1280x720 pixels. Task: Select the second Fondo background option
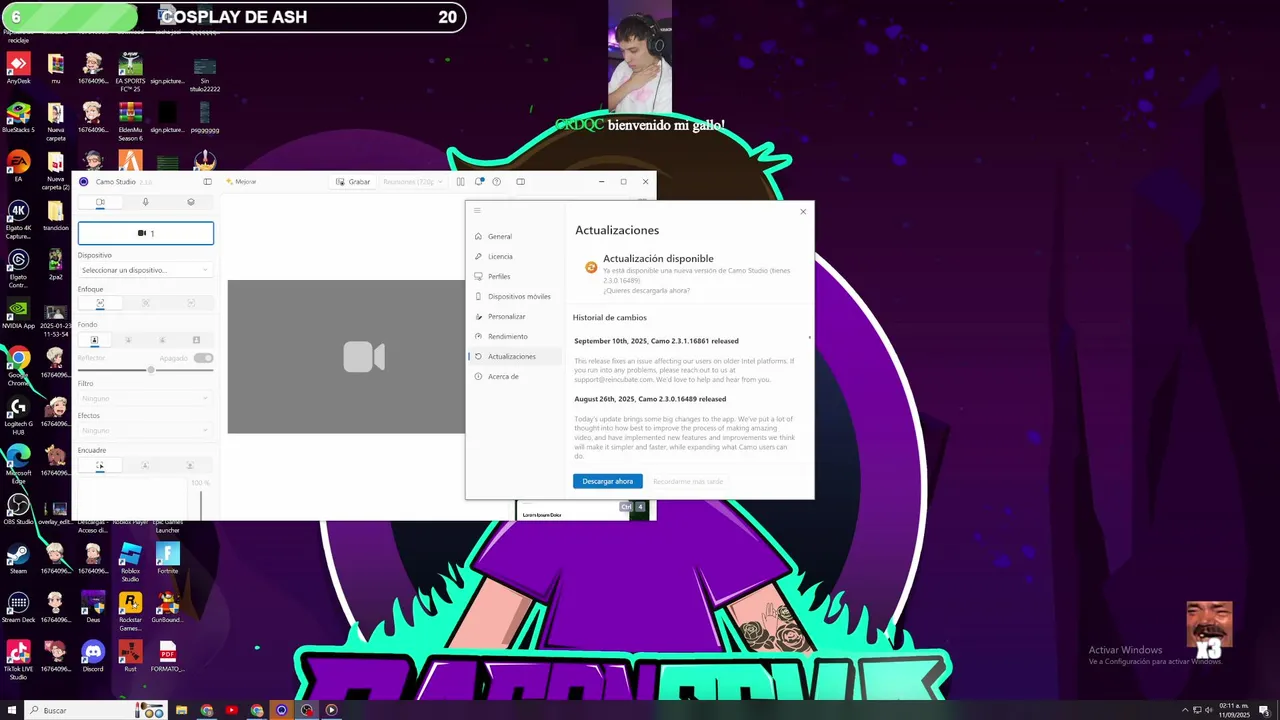(x=128, y=340)
